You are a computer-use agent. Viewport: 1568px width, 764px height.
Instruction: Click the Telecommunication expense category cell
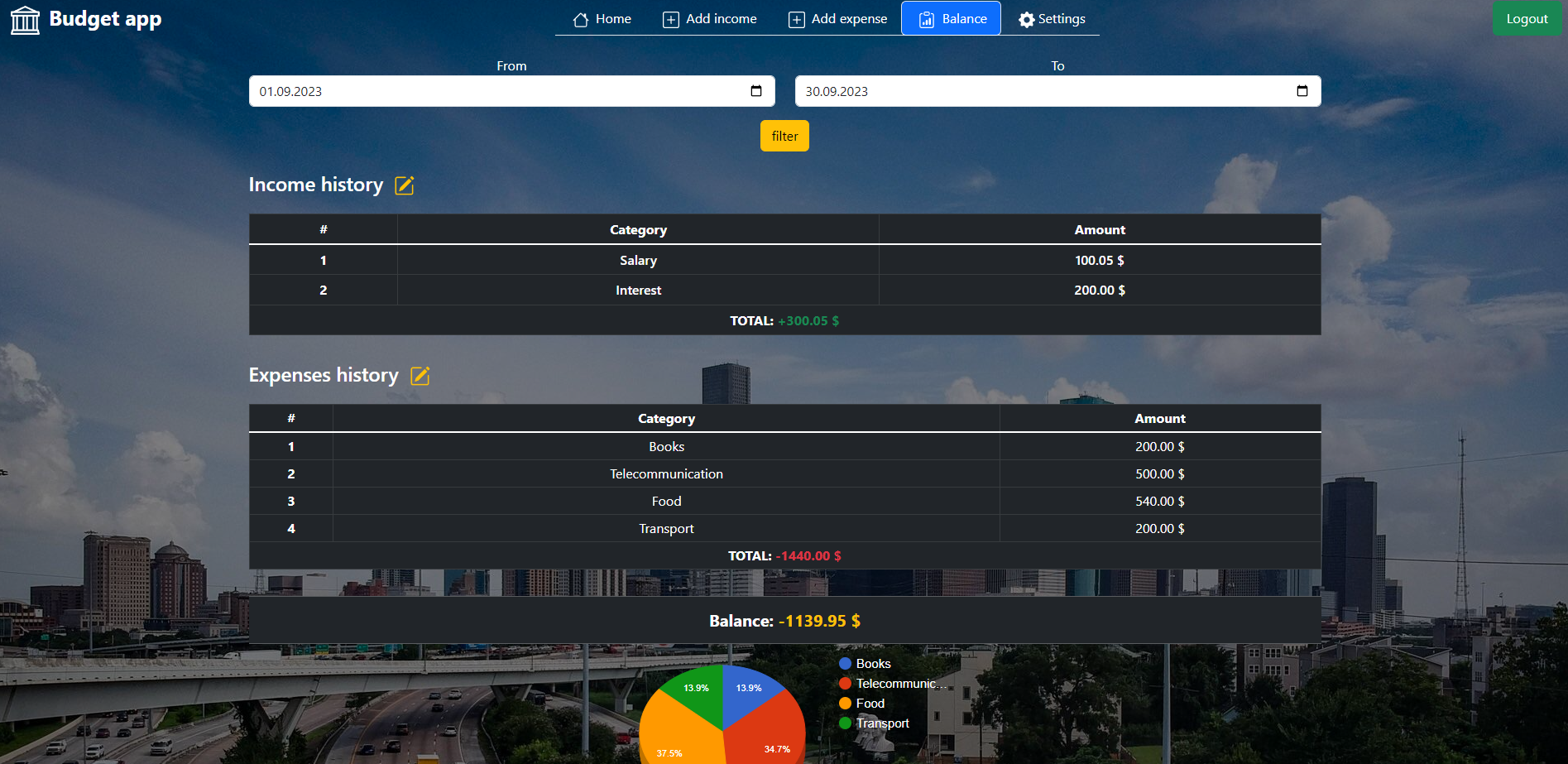tap(666, 474)
